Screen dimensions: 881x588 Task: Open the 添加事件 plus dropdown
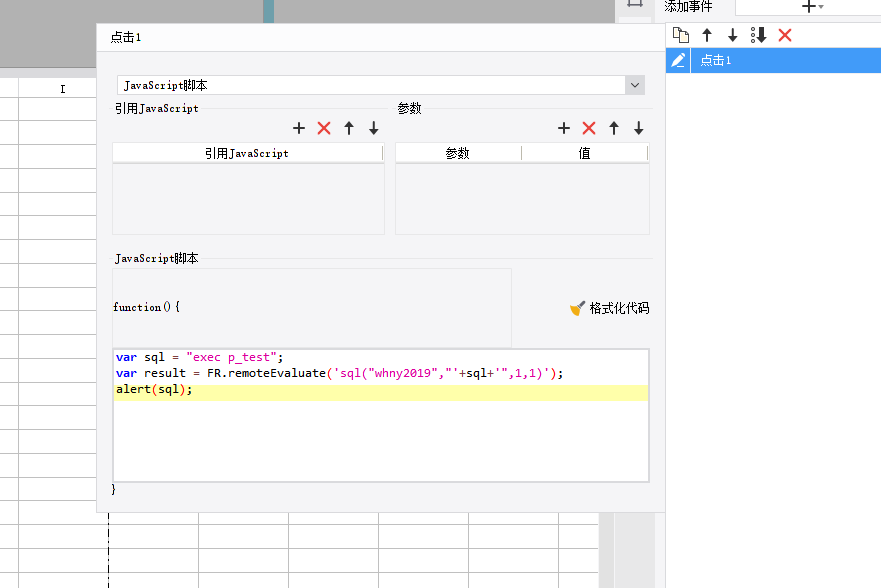(x=811, y=7)
